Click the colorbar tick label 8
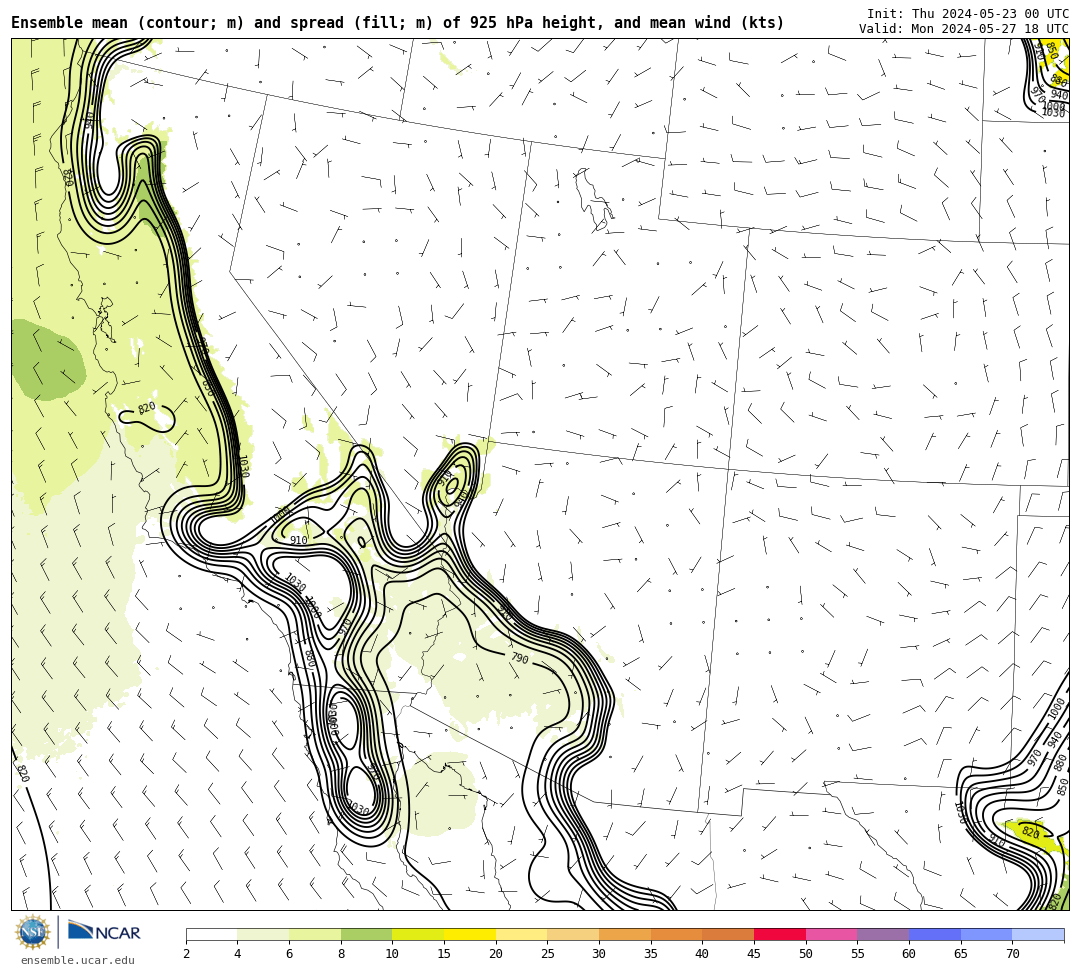The width and height of the screenshot is (1080, 973). click(341, 954)
